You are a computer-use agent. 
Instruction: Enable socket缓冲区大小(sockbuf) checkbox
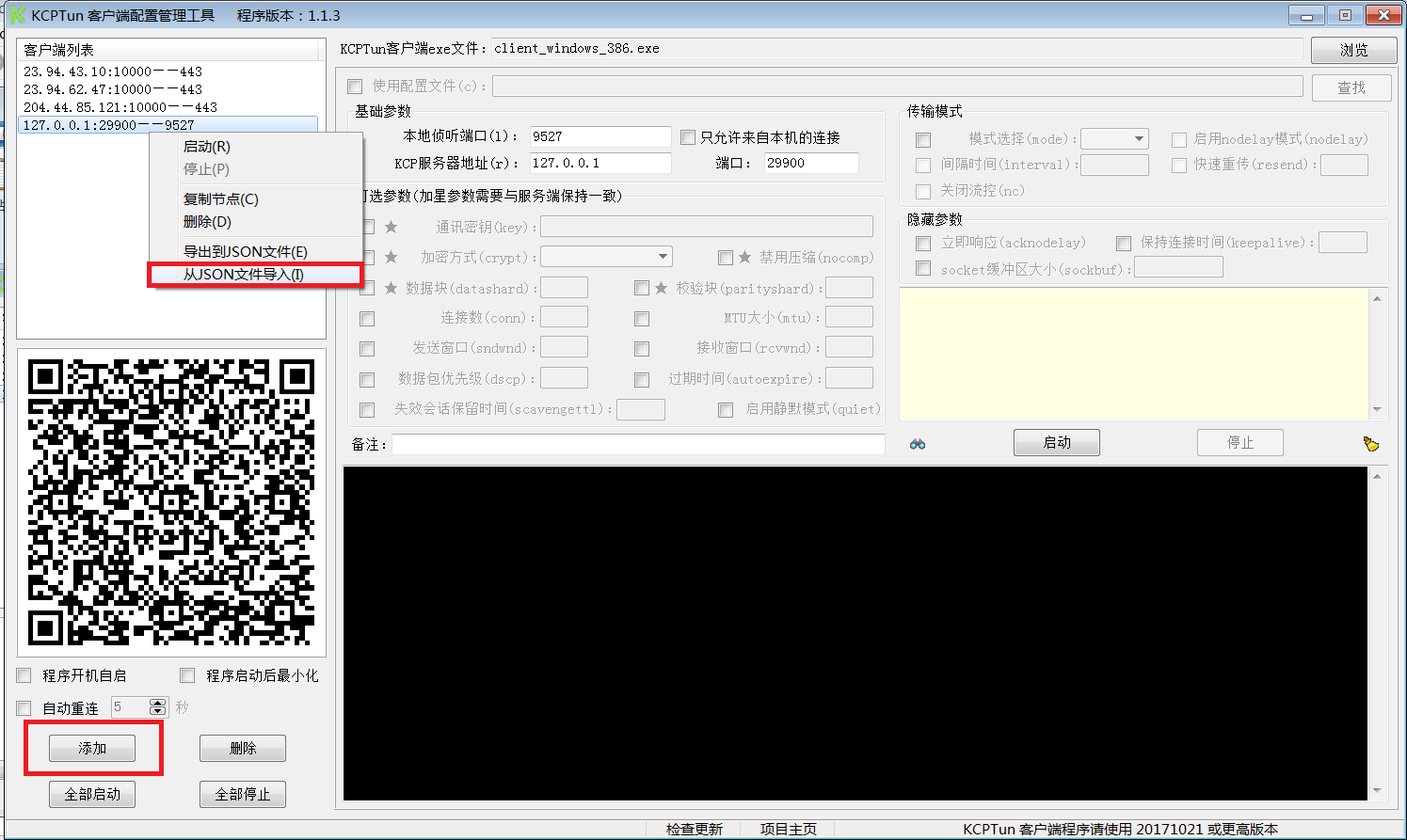pos(923,269)
